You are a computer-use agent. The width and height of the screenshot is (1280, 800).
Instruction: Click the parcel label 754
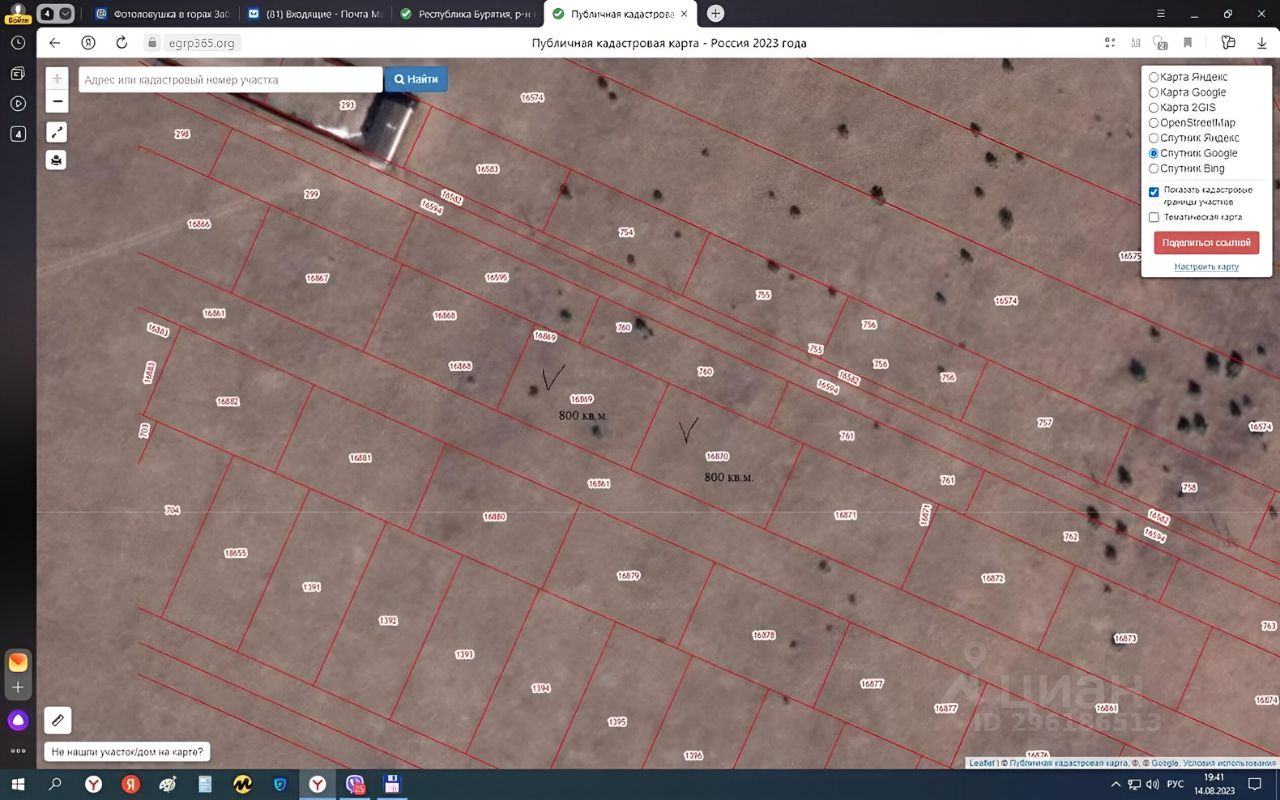[x=626, y=232]
